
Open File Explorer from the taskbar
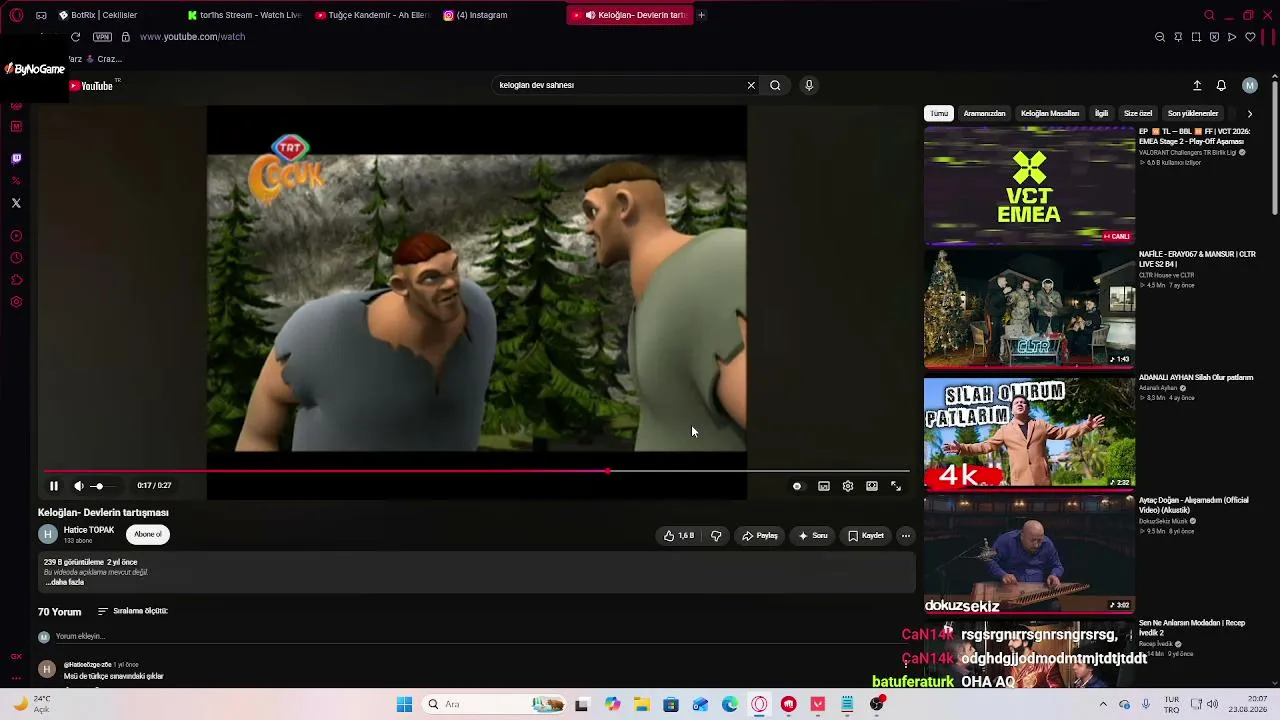coord(642,704)
